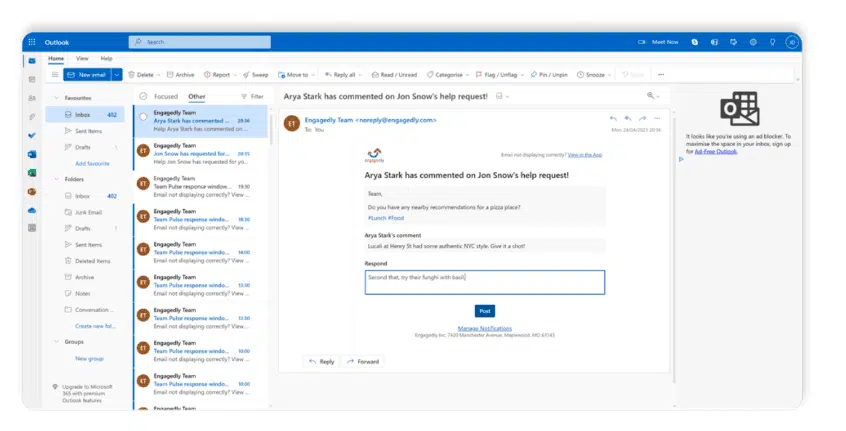The width and height of the screenshot is (846, 431).
Task: Open the Jon Snow has requested email
Action: pyautogui.click(x=201, y=154)
